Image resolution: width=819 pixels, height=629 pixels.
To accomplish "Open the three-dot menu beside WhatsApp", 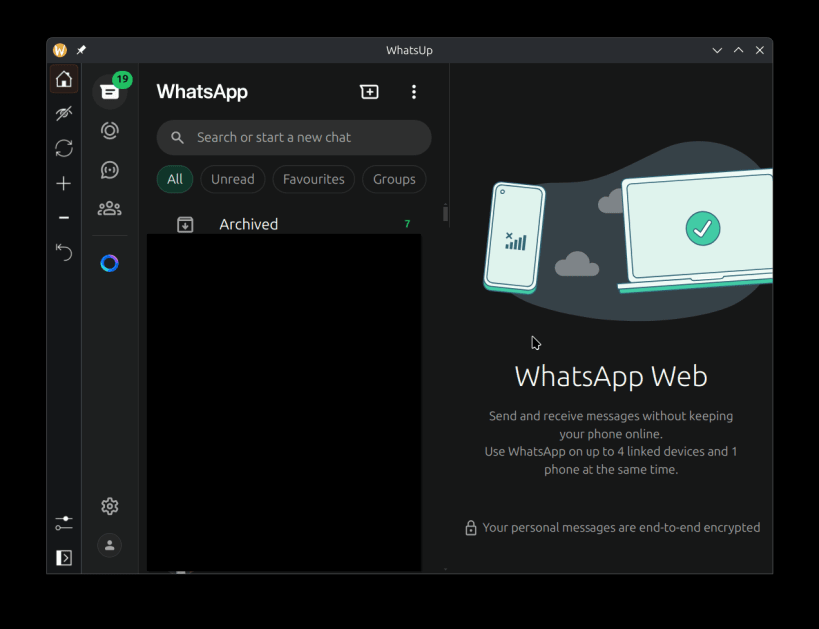I will click(x=414, y=92).
